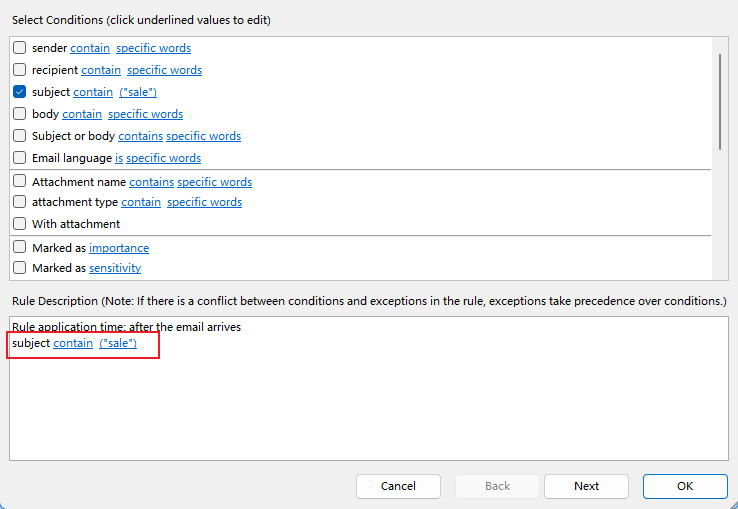This screenshot has width=738, height=509.
Task: Click the Next button
Action: coord(586,486)
